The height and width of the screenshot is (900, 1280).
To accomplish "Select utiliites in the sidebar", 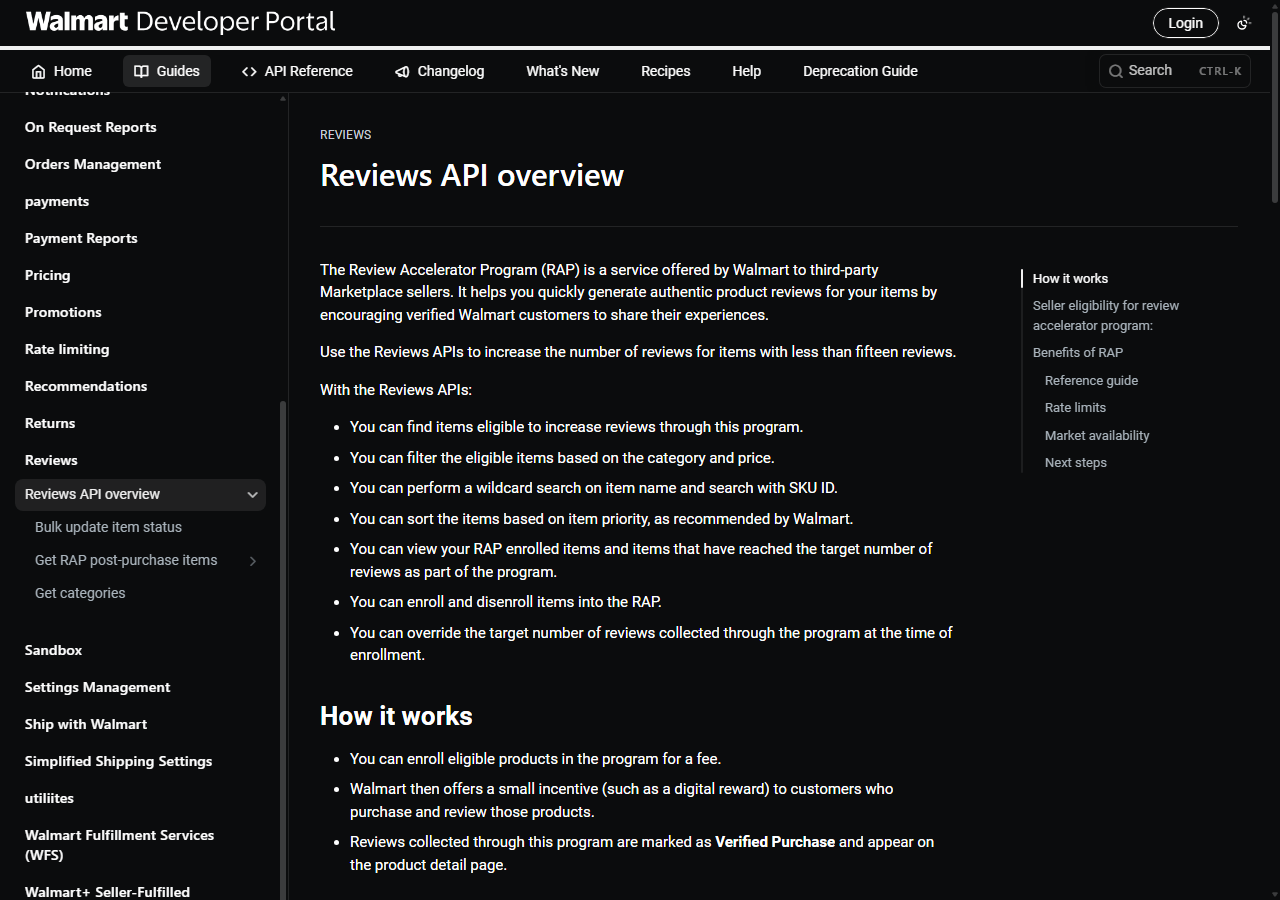I will click(x=49, y=798).
